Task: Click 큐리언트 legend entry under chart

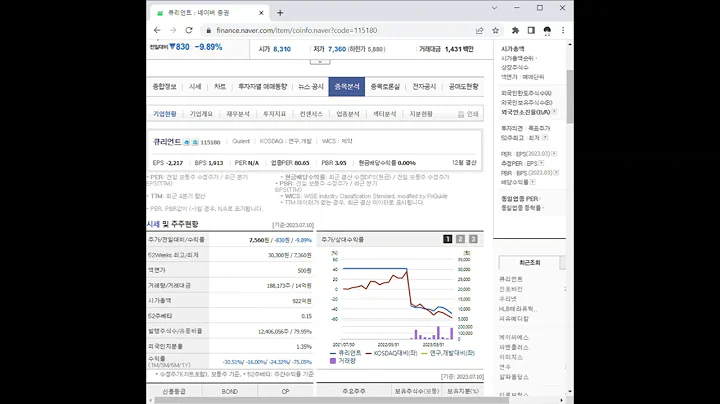Action: [x=345, y=353]
